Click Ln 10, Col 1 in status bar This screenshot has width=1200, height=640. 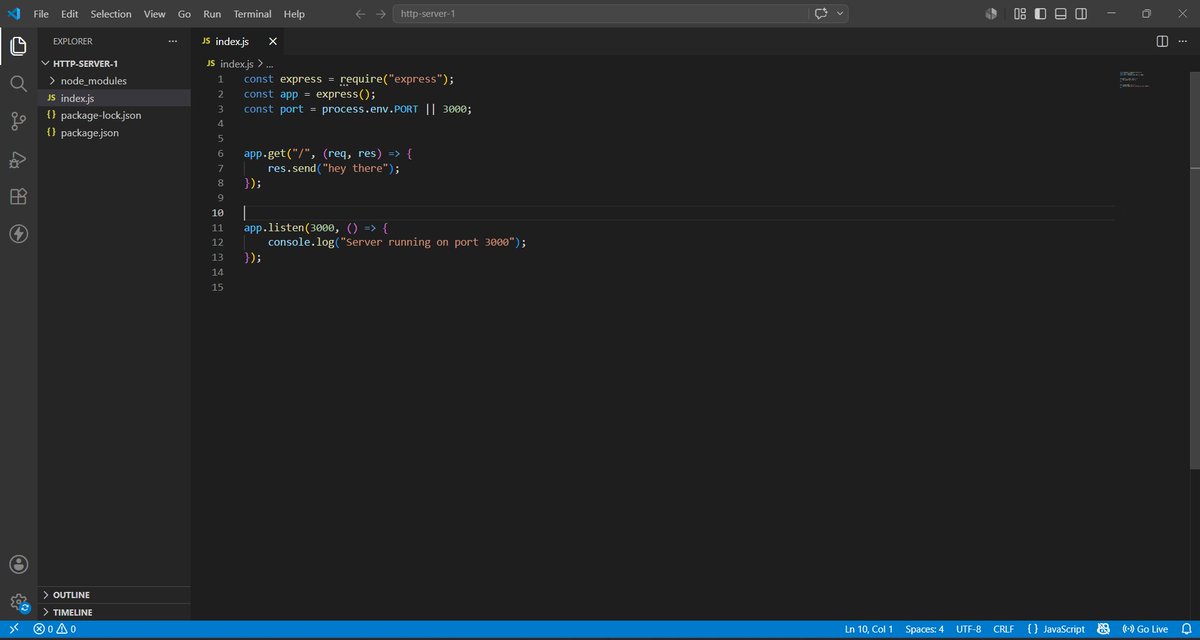[x=869, y=629]
